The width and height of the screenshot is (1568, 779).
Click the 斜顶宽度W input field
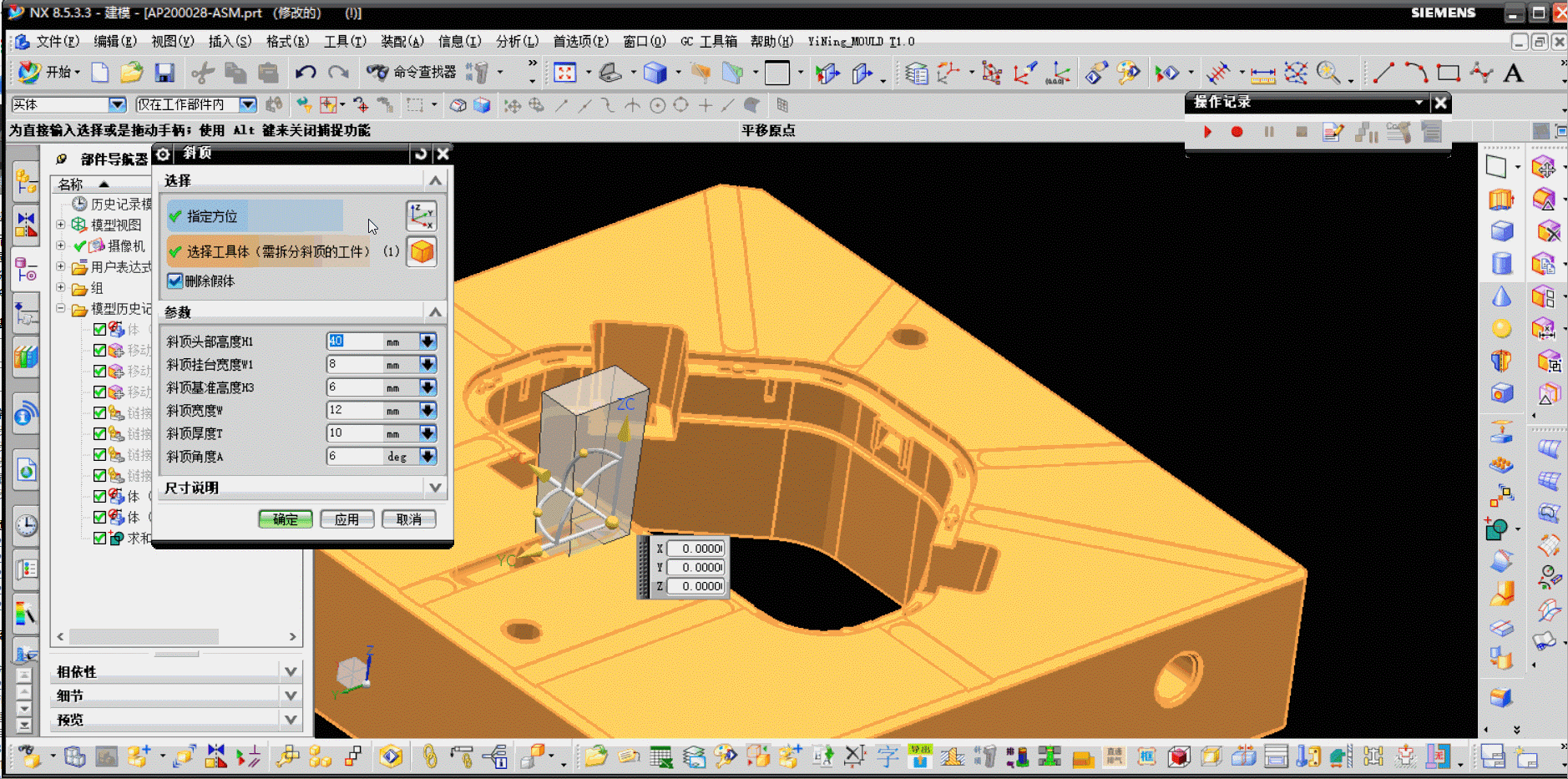(x=354, y=411)
